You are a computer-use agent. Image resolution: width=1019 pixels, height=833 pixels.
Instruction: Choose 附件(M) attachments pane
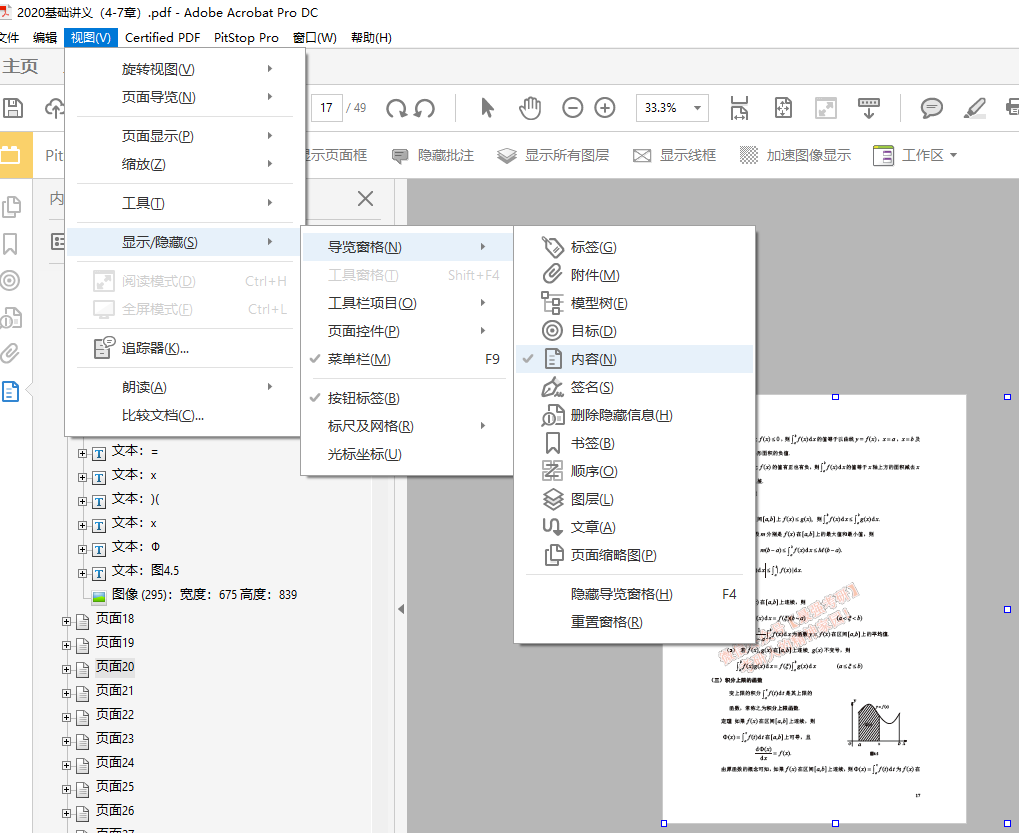pos(635,275)
